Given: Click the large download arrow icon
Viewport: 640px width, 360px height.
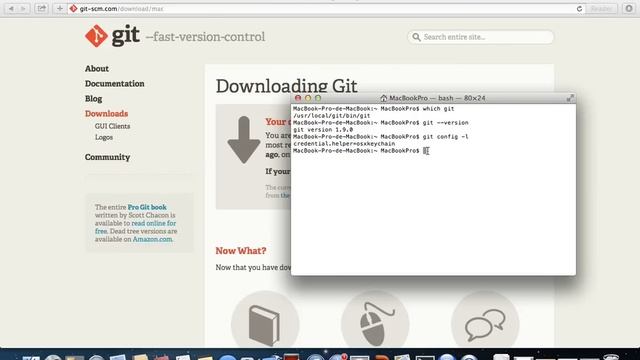Looking at the screenshot, I should pyautogui.click(x=244, y=140).
